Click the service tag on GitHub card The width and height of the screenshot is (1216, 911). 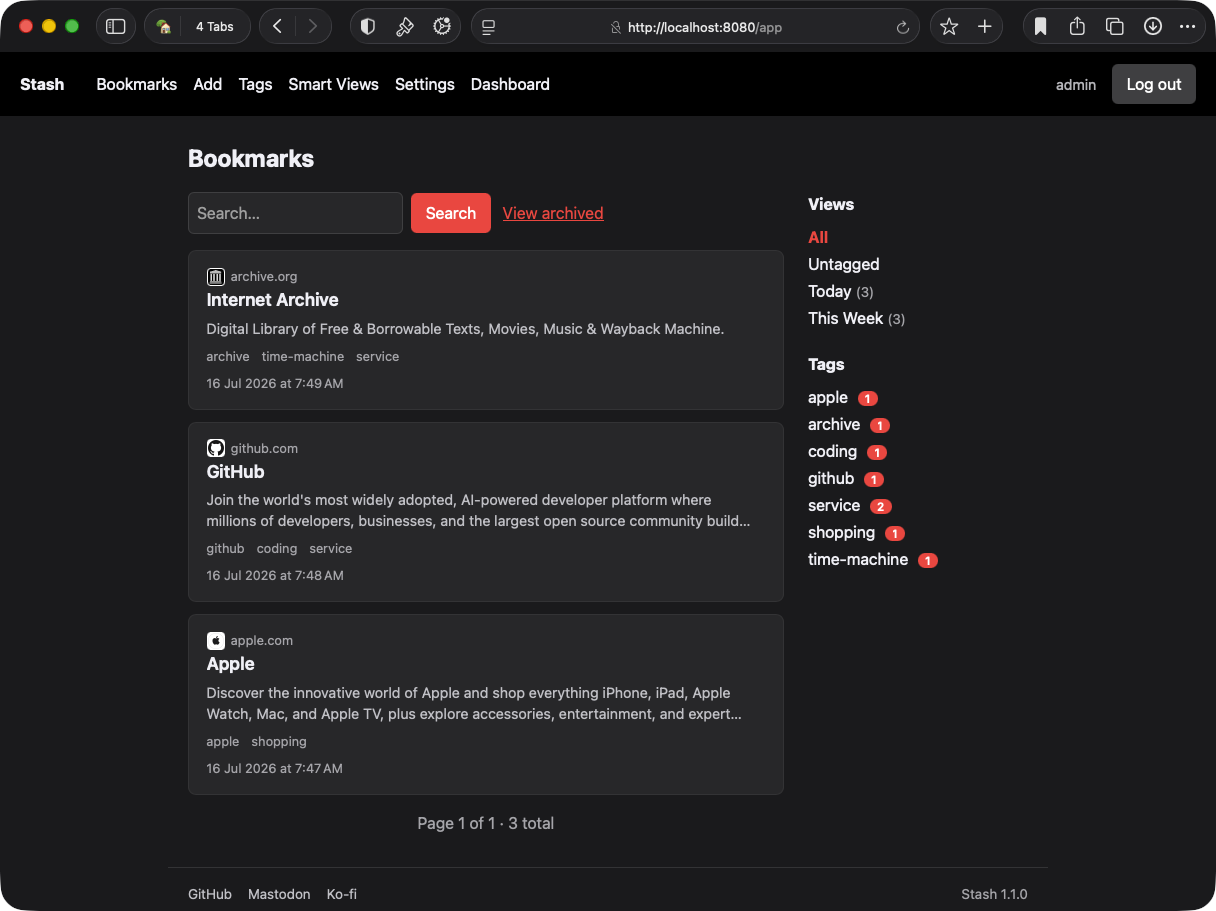coord(331,548)
